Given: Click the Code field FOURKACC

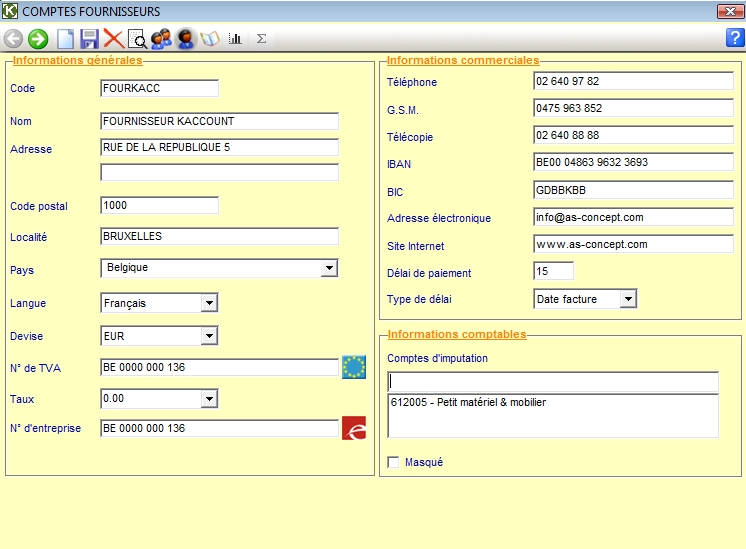Looking at the screenshot, I should point(159,88).
